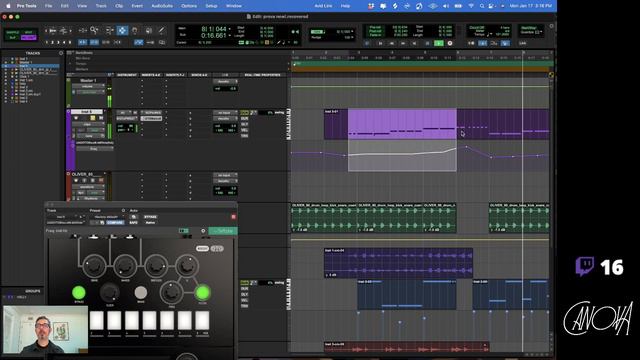
Task: Click zoom preset 1 button
Action: coord(47,42)
